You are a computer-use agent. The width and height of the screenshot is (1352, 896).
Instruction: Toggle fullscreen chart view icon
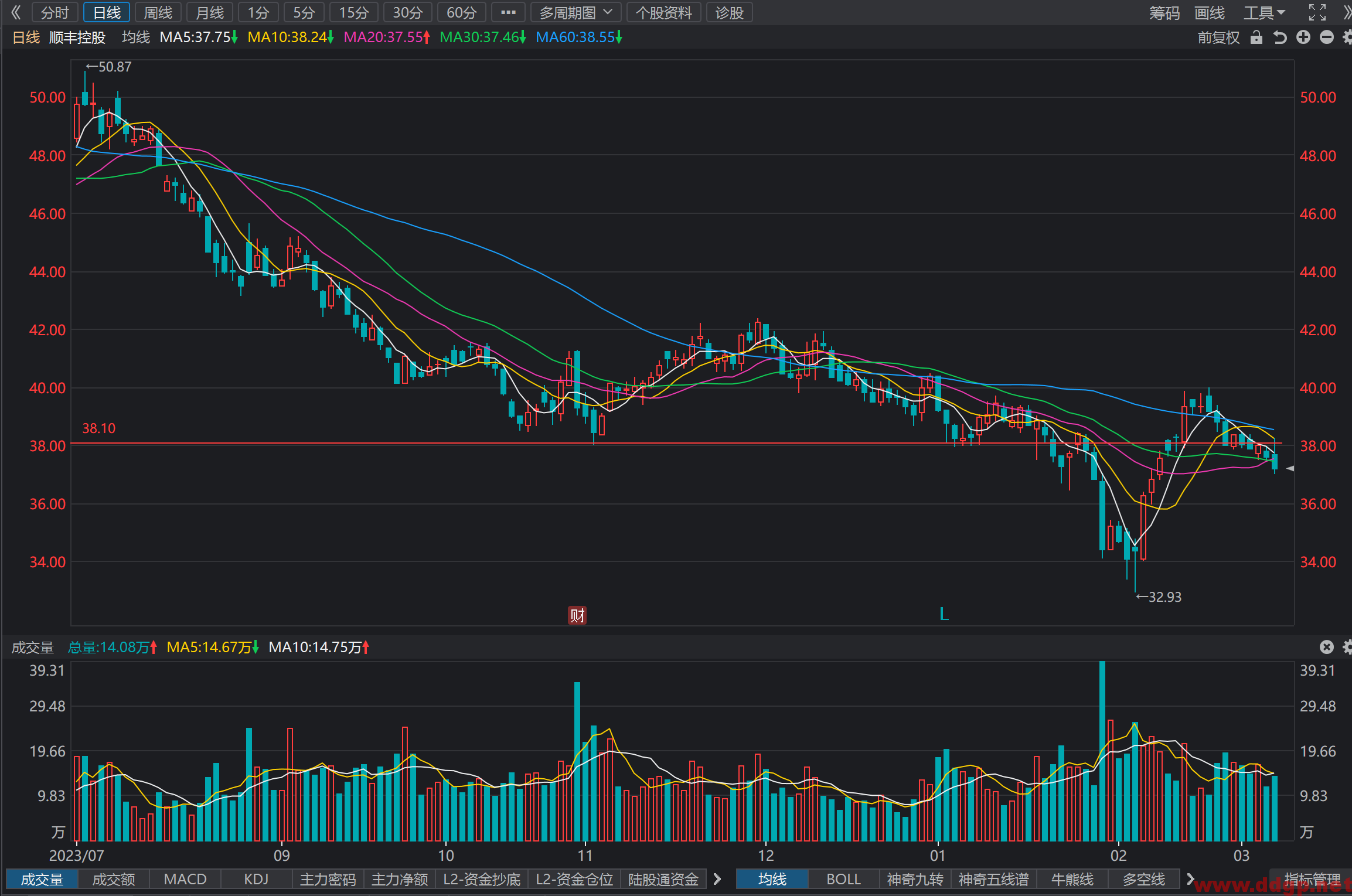[1317, 12]
